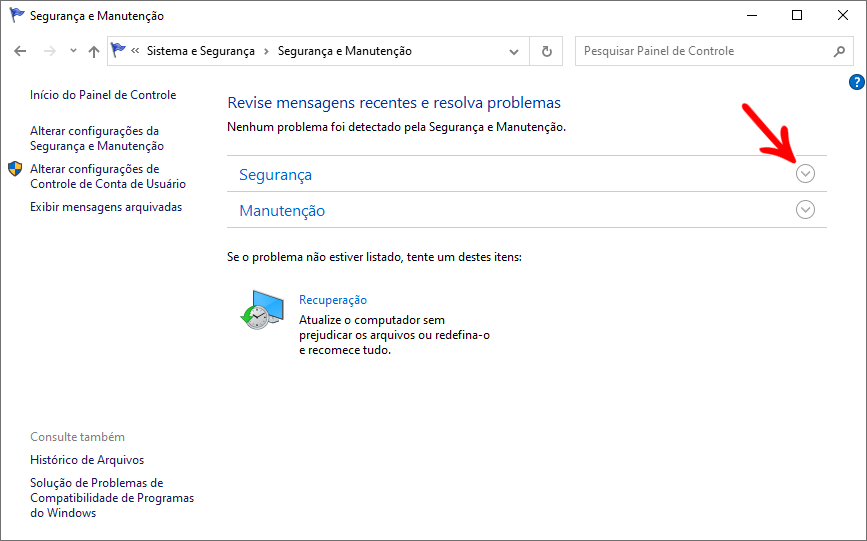The height and width of the screenshot is (541, 867).
Task: Open Solução de Problemas de Compatibilidade link
Action: coord(112,498)
